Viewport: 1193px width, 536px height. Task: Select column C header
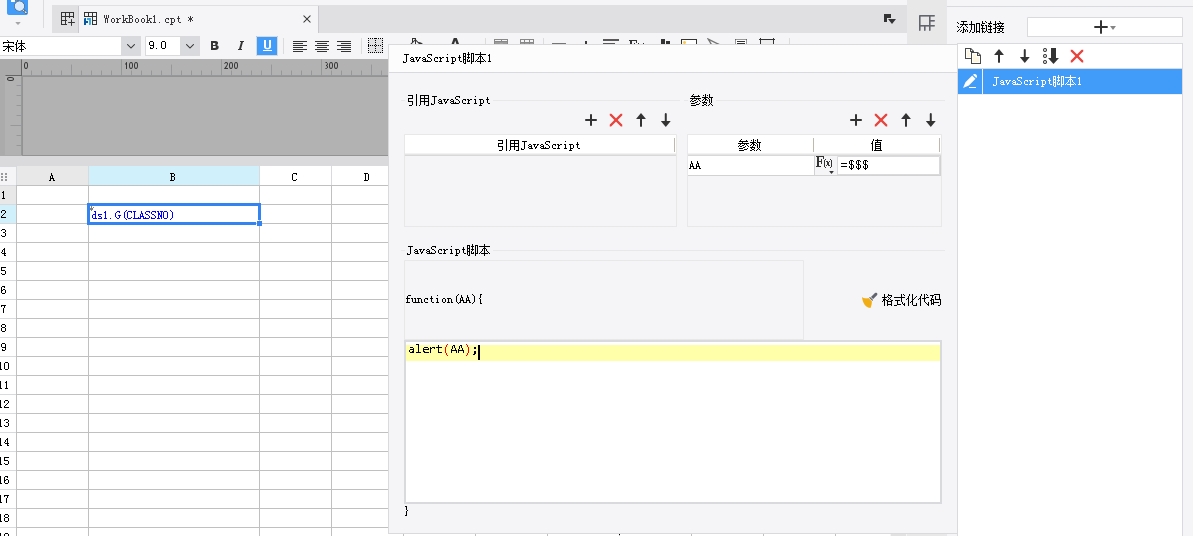[x=295, y=177]
